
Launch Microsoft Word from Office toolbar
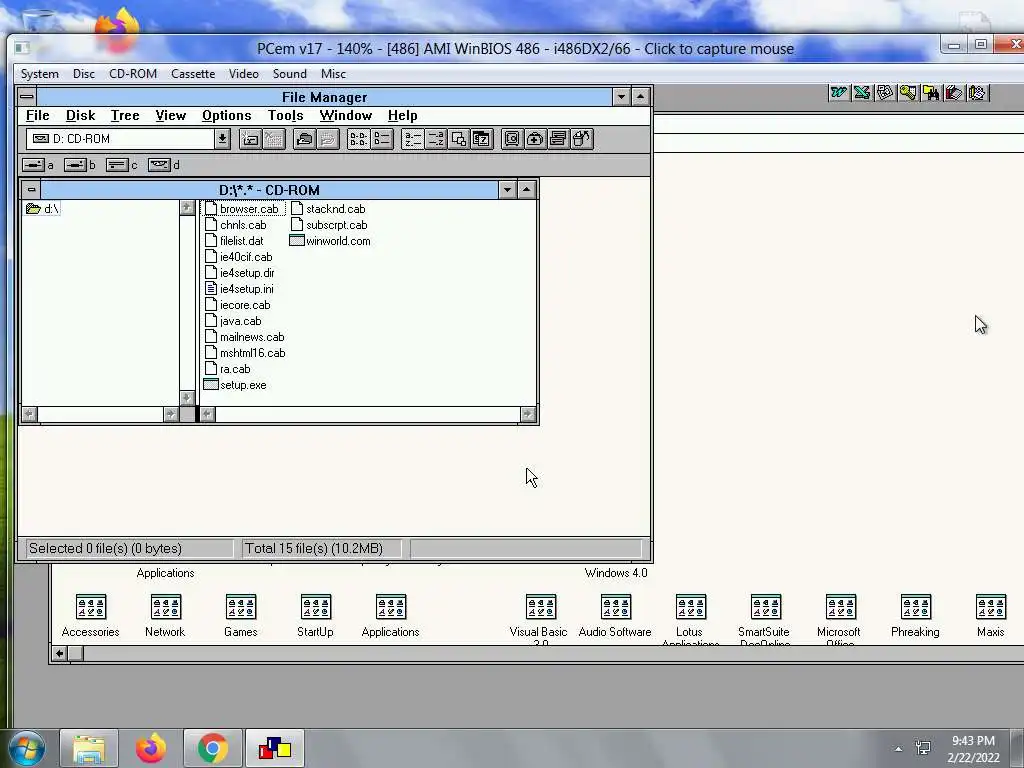point(839,93)
